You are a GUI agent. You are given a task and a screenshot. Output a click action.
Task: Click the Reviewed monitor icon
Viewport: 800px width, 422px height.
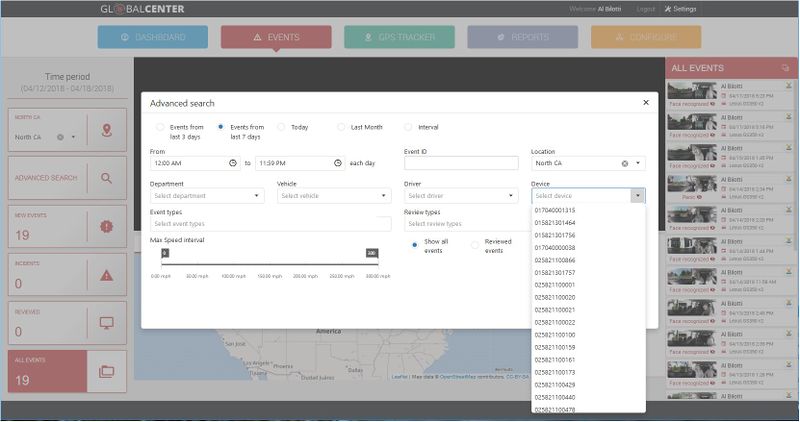107,323
